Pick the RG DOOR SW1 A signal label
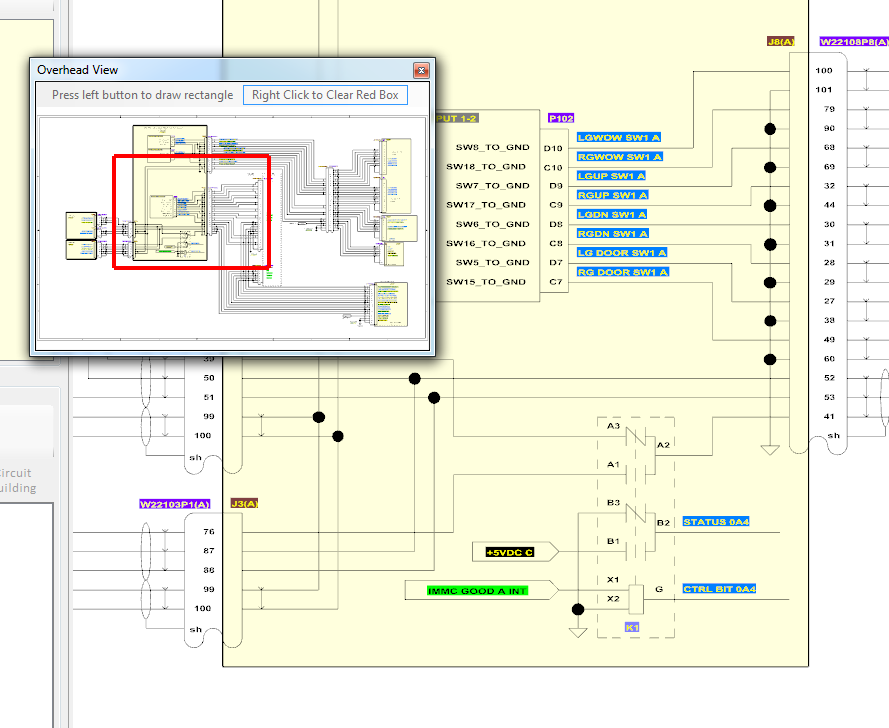889x728 pixels. tap(623, 272)
